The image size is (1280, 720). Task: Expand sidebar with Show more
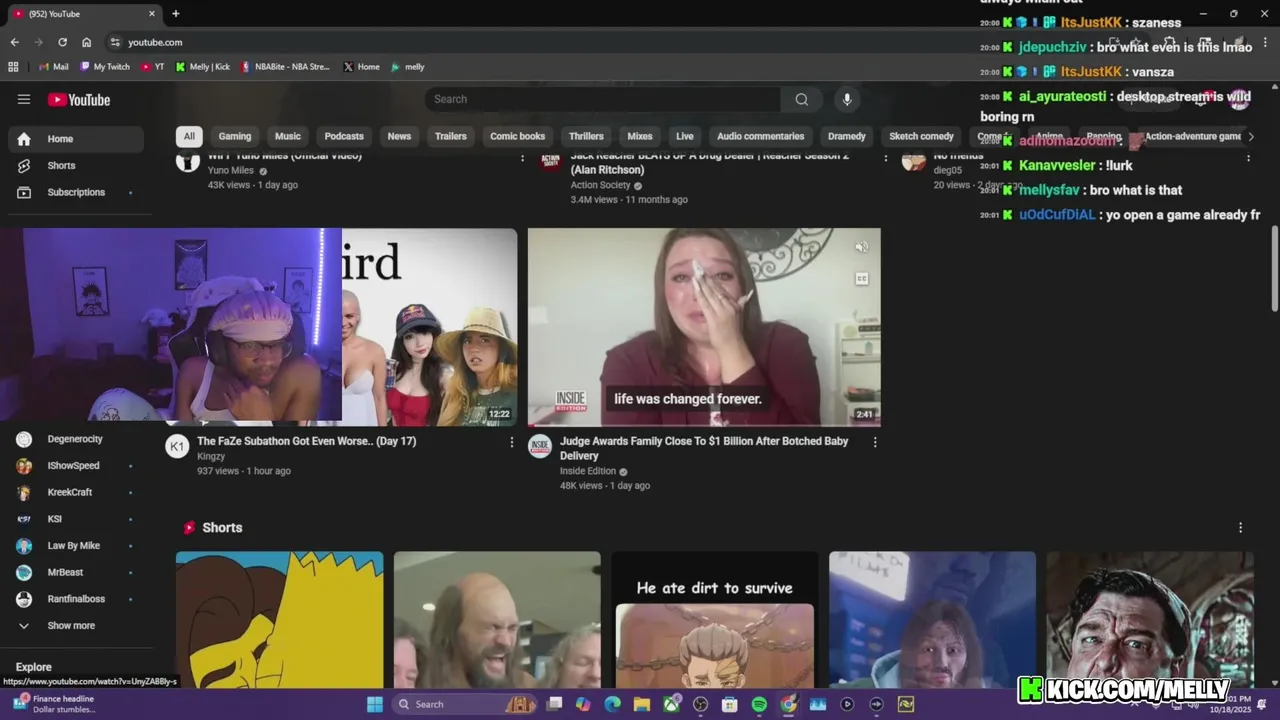76,626
